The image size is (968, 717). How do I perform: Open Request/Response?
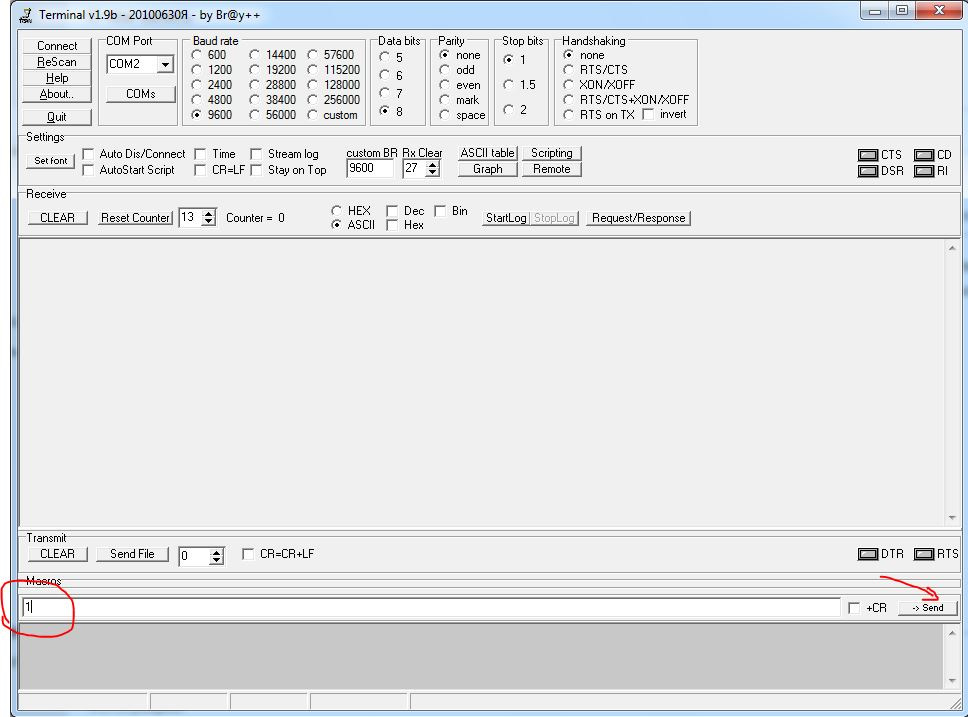pos(638,218)
